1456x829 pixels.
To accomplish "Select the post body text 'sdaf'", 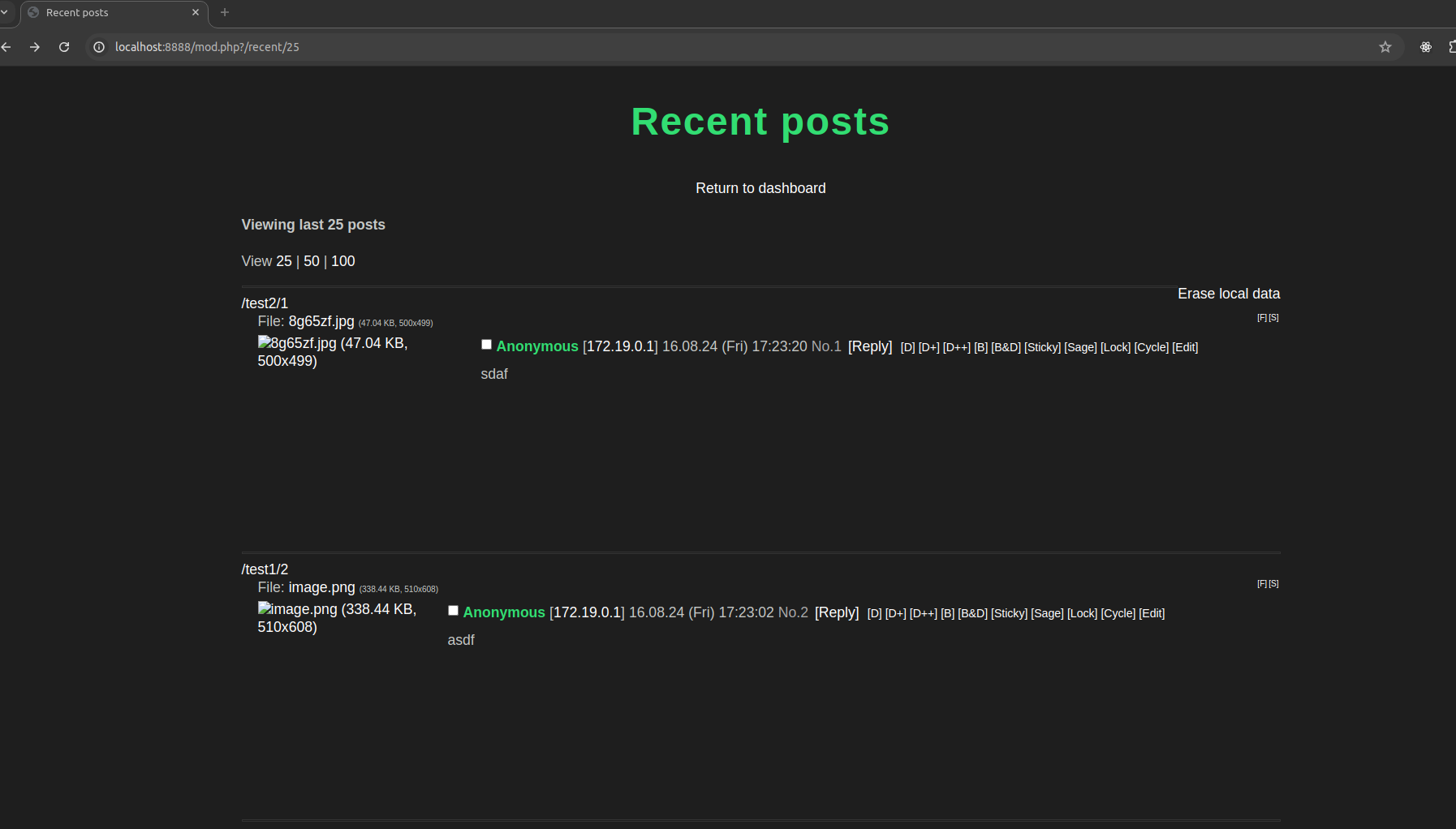I will (494, 374).
